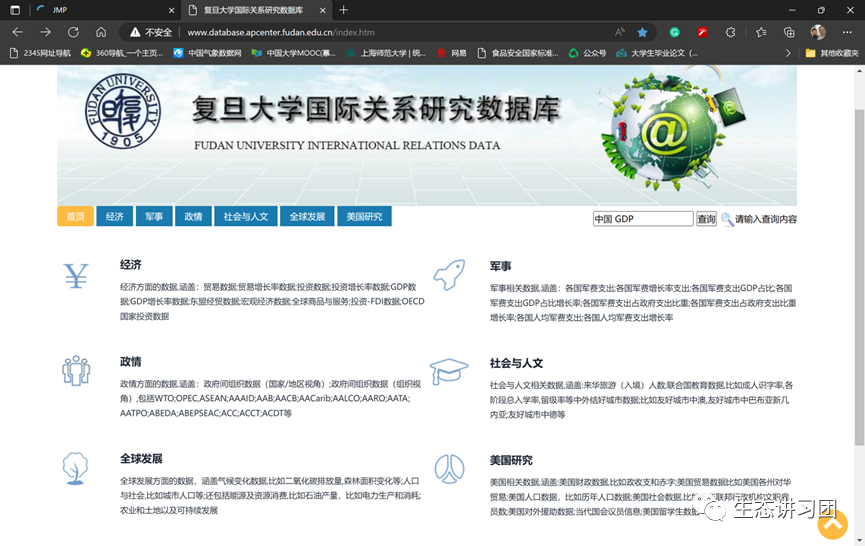865x546 pixels.
Task: Select the 政情 navigation tab
Action: pyautogui.click(x=193, y=216)
